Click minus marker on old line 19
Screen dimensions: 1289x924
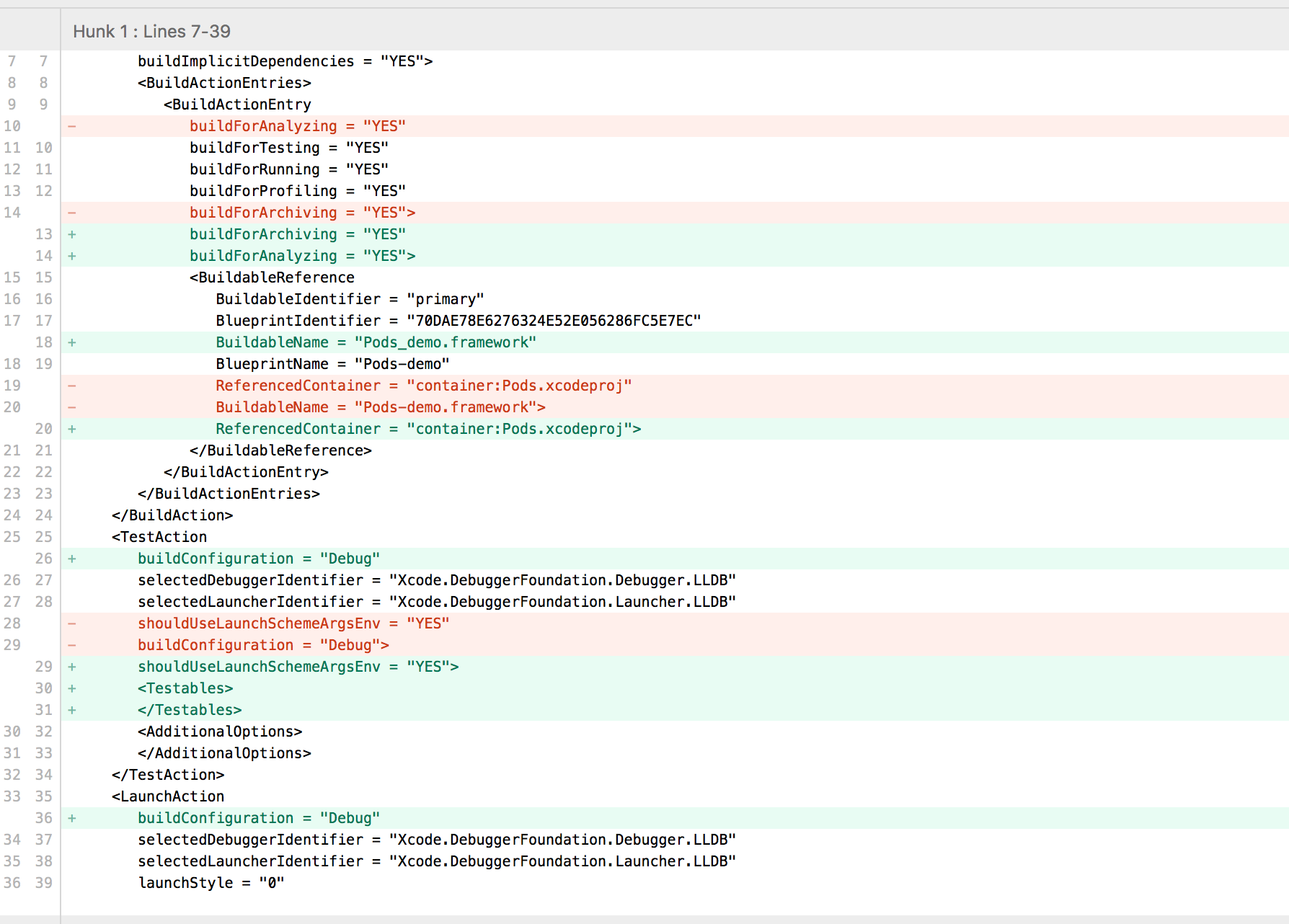tap(72, 386)
